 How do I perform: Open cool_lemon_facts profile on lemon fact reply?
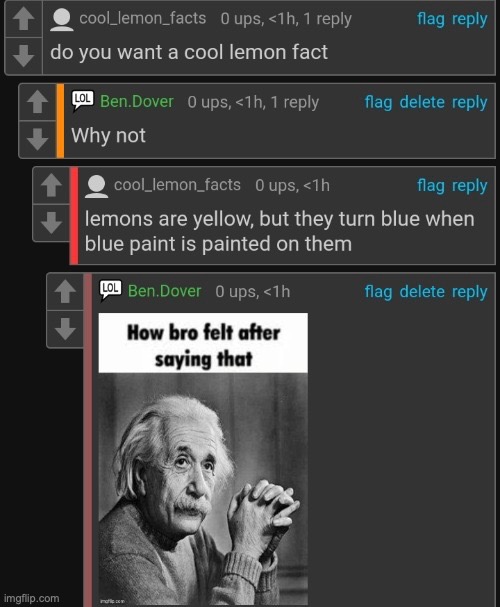pos(177,185)
